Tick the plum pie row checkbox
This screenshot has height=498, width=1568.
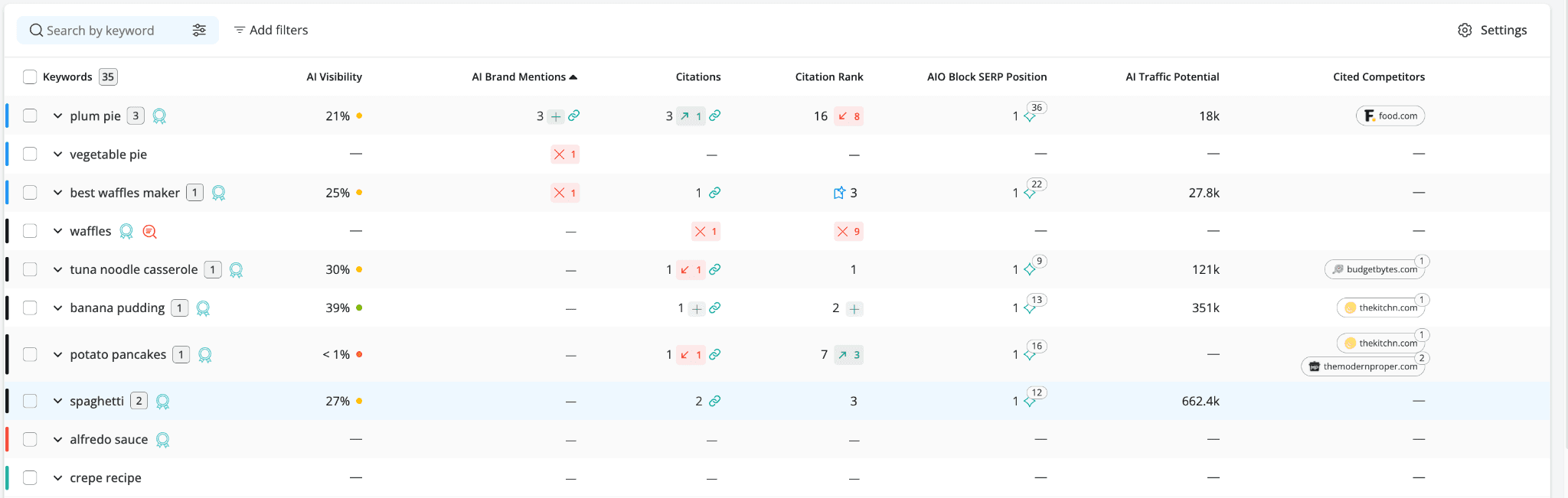point(30,116)
